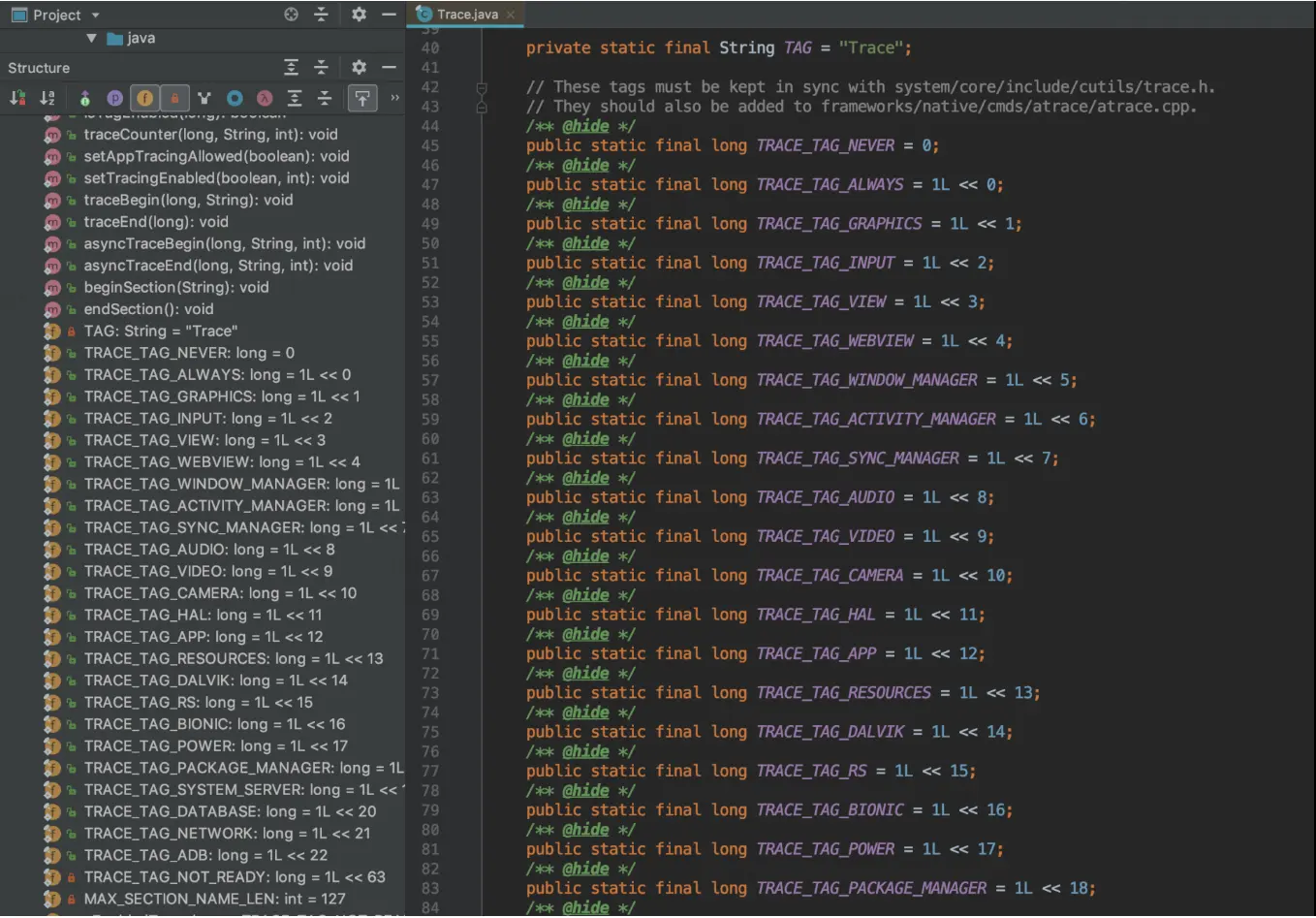Screen dimensions: 1316x918
Task: Click public icon beside TRACE_TAG_HAL
Action: (x=72, y=616)
